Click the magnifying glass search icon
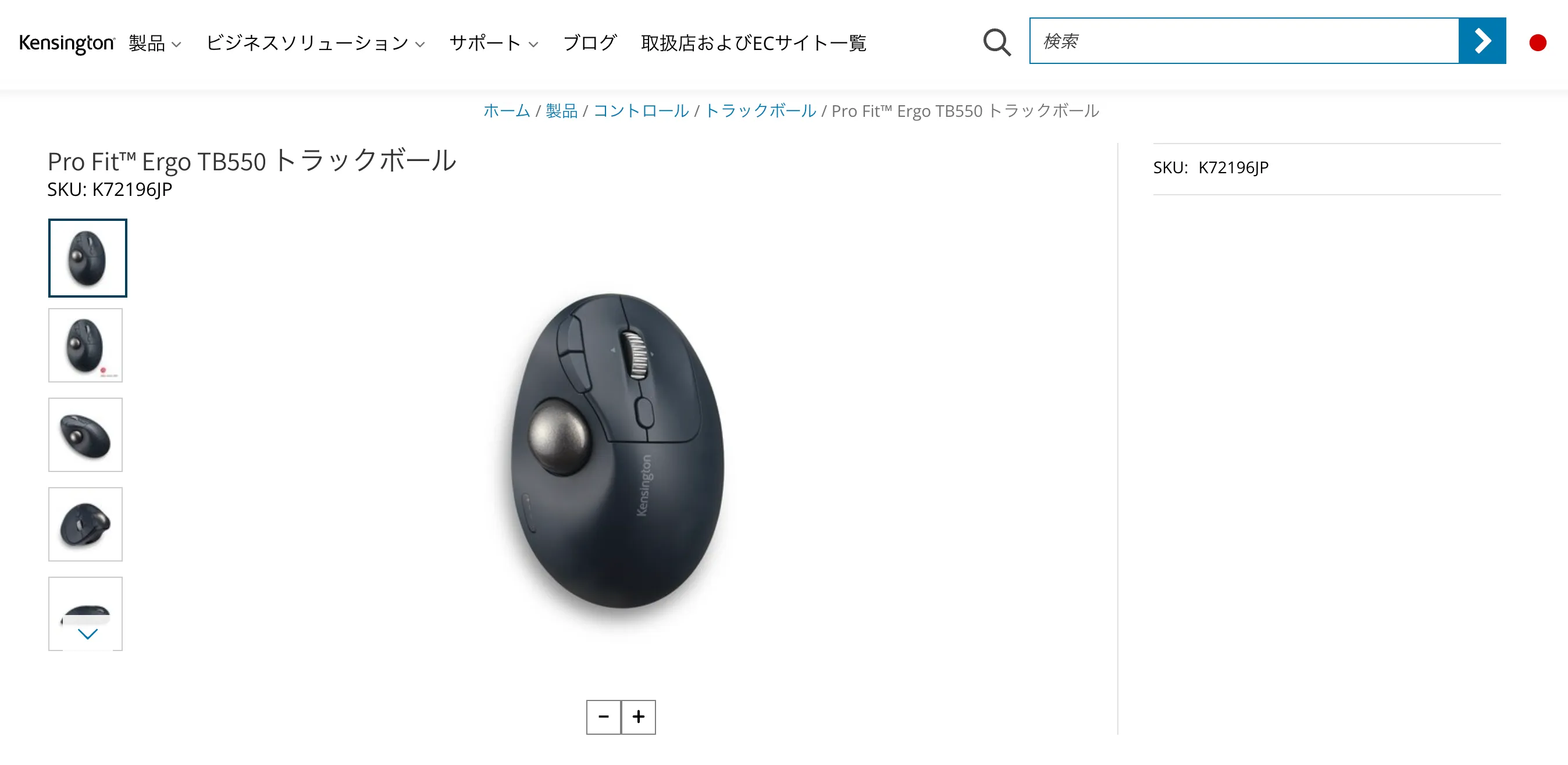Image resolution: width=1568 pixels, height=765 pixels. point(996,42)
